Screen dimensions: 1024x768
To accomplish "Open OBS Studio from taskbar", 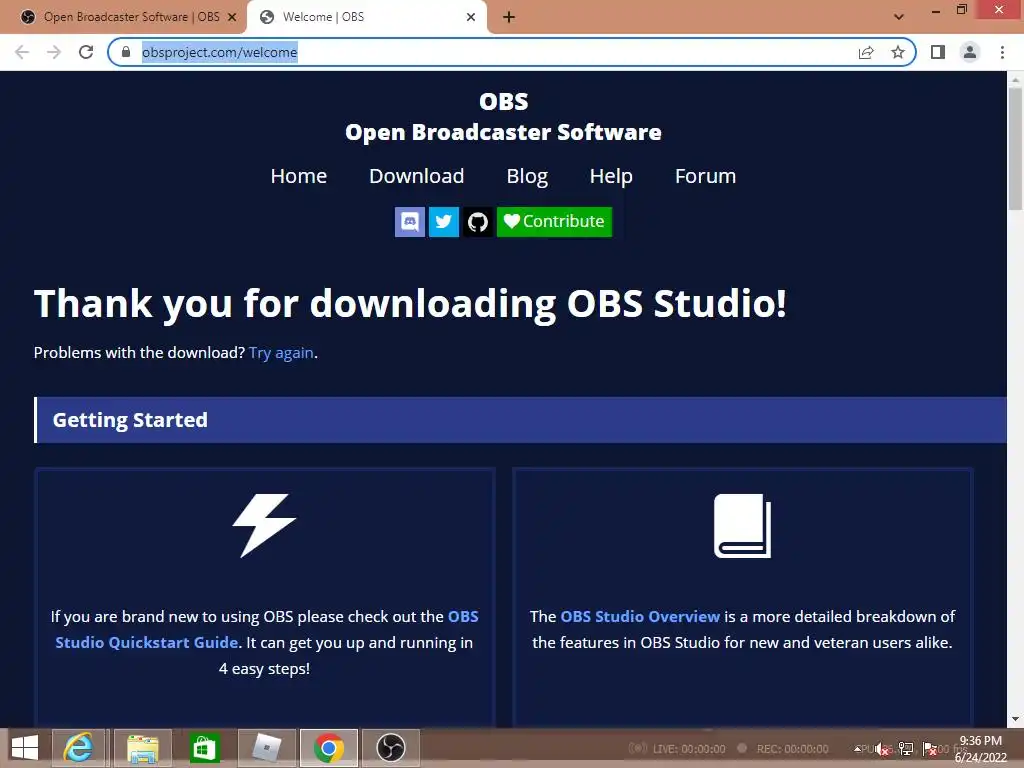I will point(391,748).
